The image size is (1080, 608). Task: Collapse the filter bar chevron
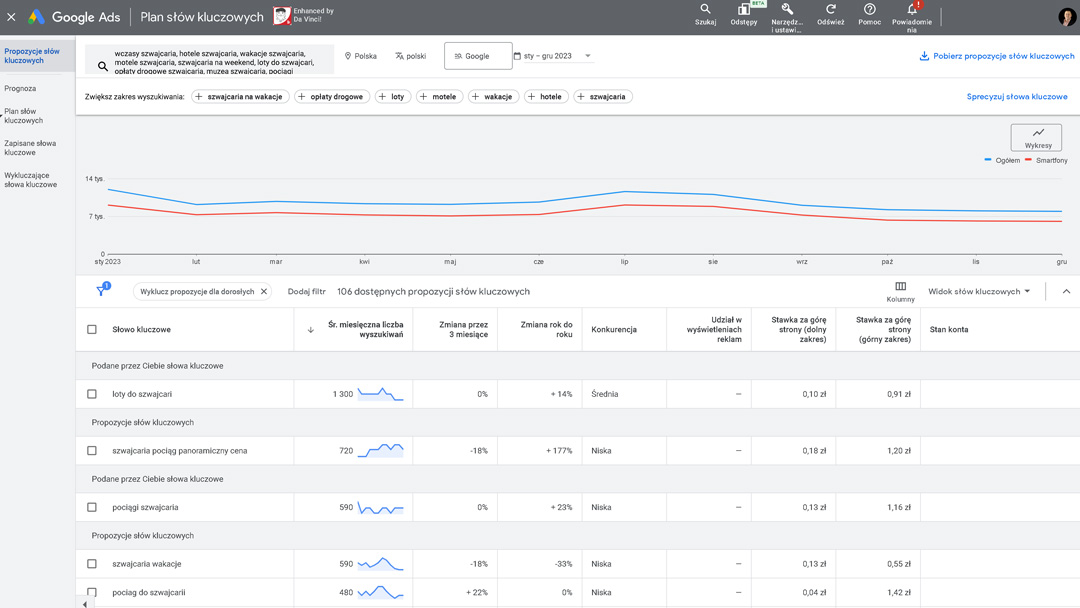tap(1066, 292)
